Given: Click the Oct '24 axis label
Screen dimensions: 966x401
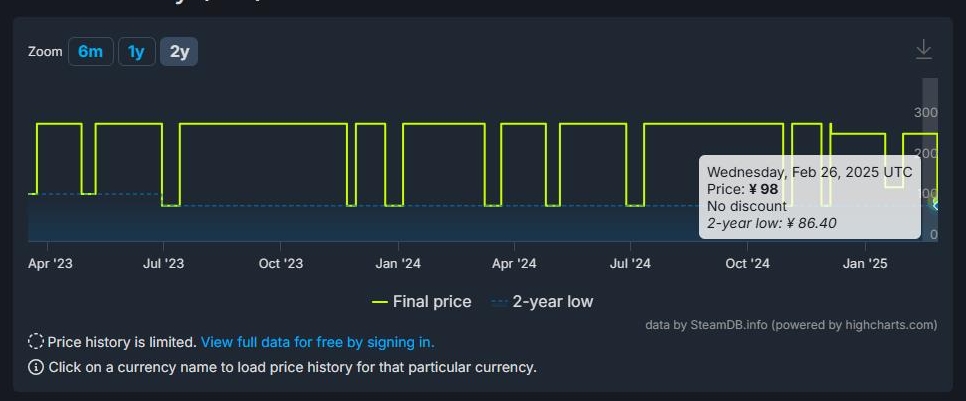Looking at the screenshot, I should click(x=748, y=264).
